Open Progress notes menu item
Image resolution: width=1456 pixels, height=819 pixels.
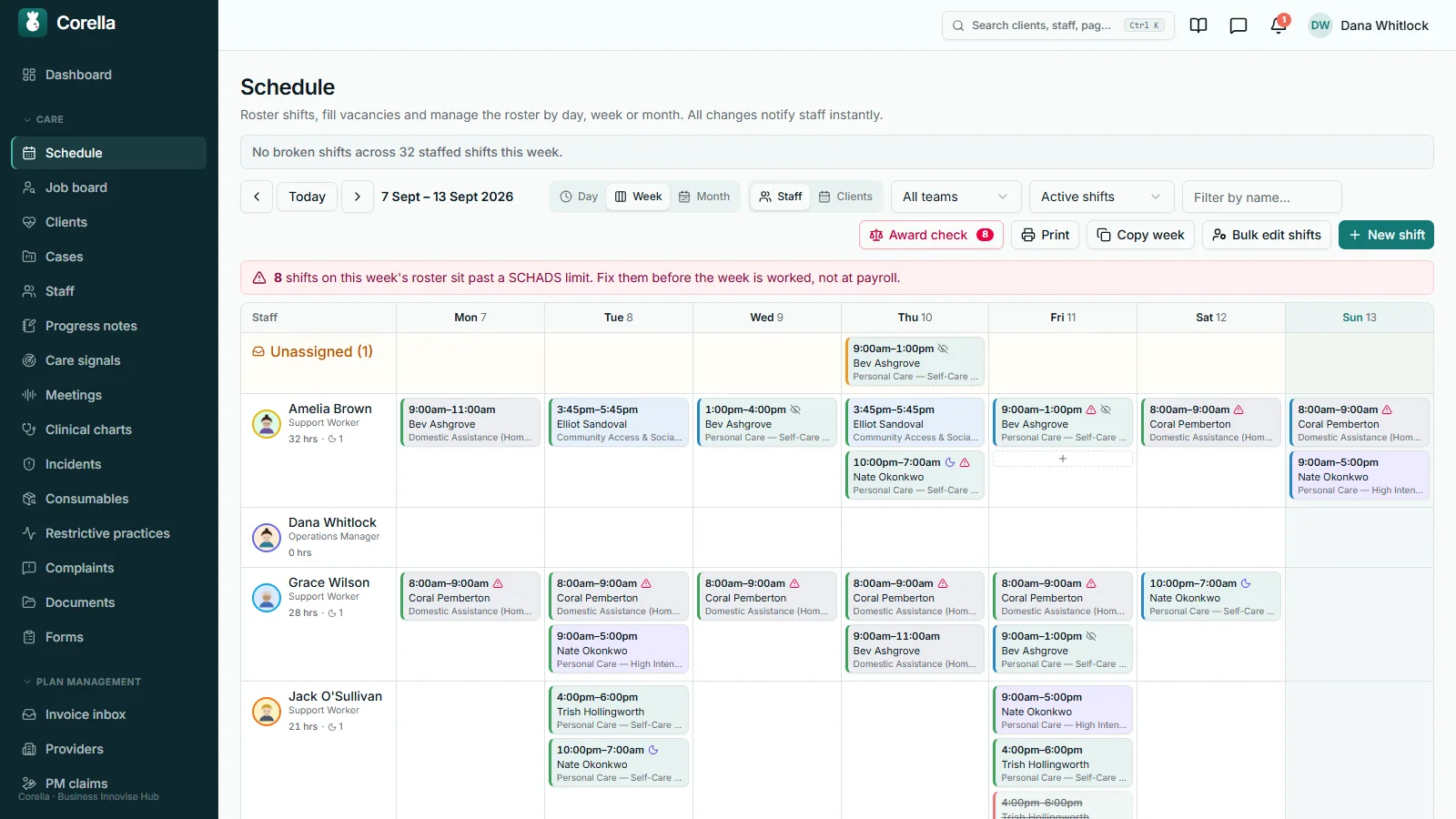109,326
